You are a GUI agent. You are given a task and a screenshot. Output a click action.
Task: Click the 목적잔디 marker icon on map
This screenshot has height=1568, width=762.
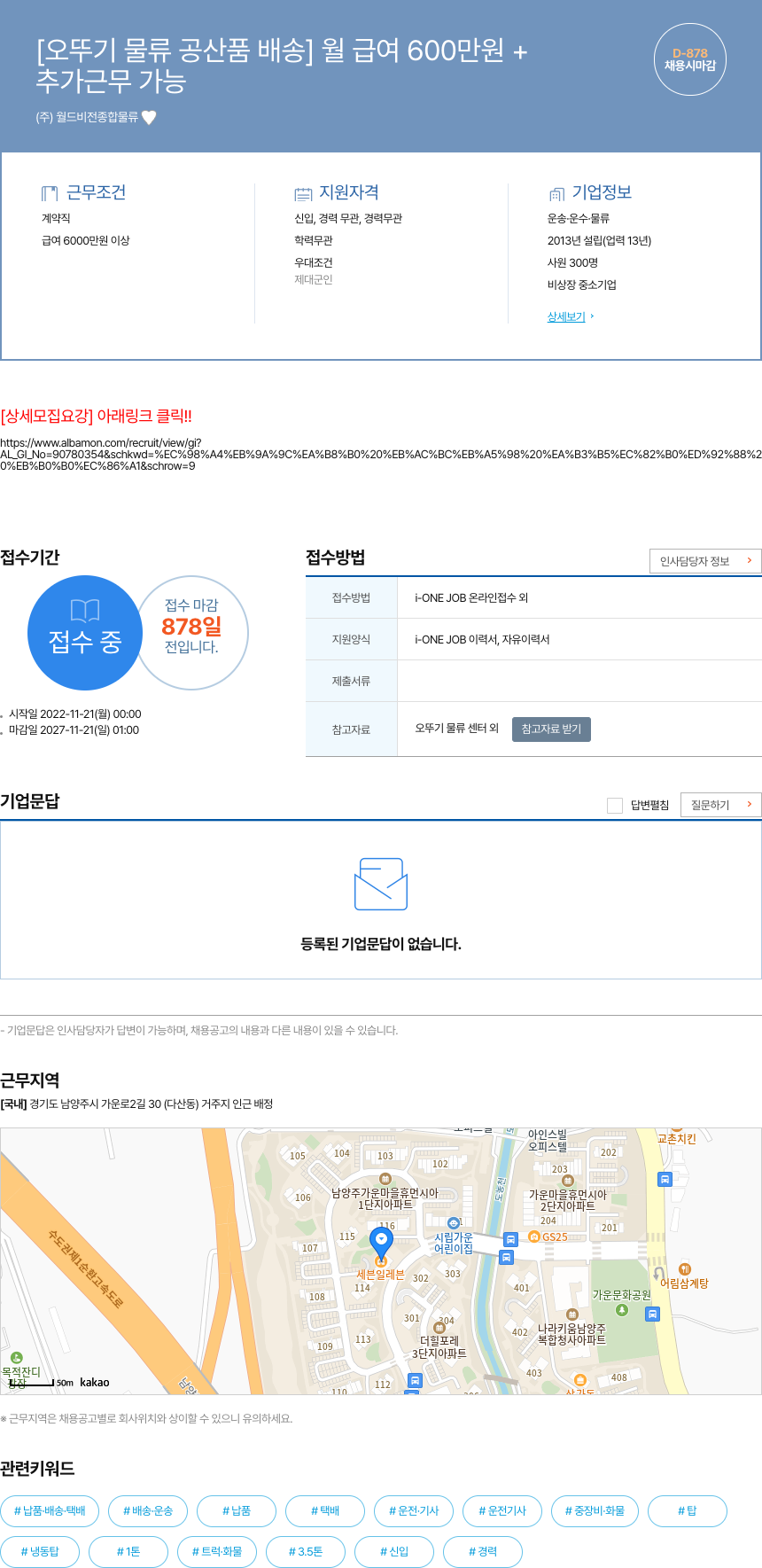[16, 1357]
